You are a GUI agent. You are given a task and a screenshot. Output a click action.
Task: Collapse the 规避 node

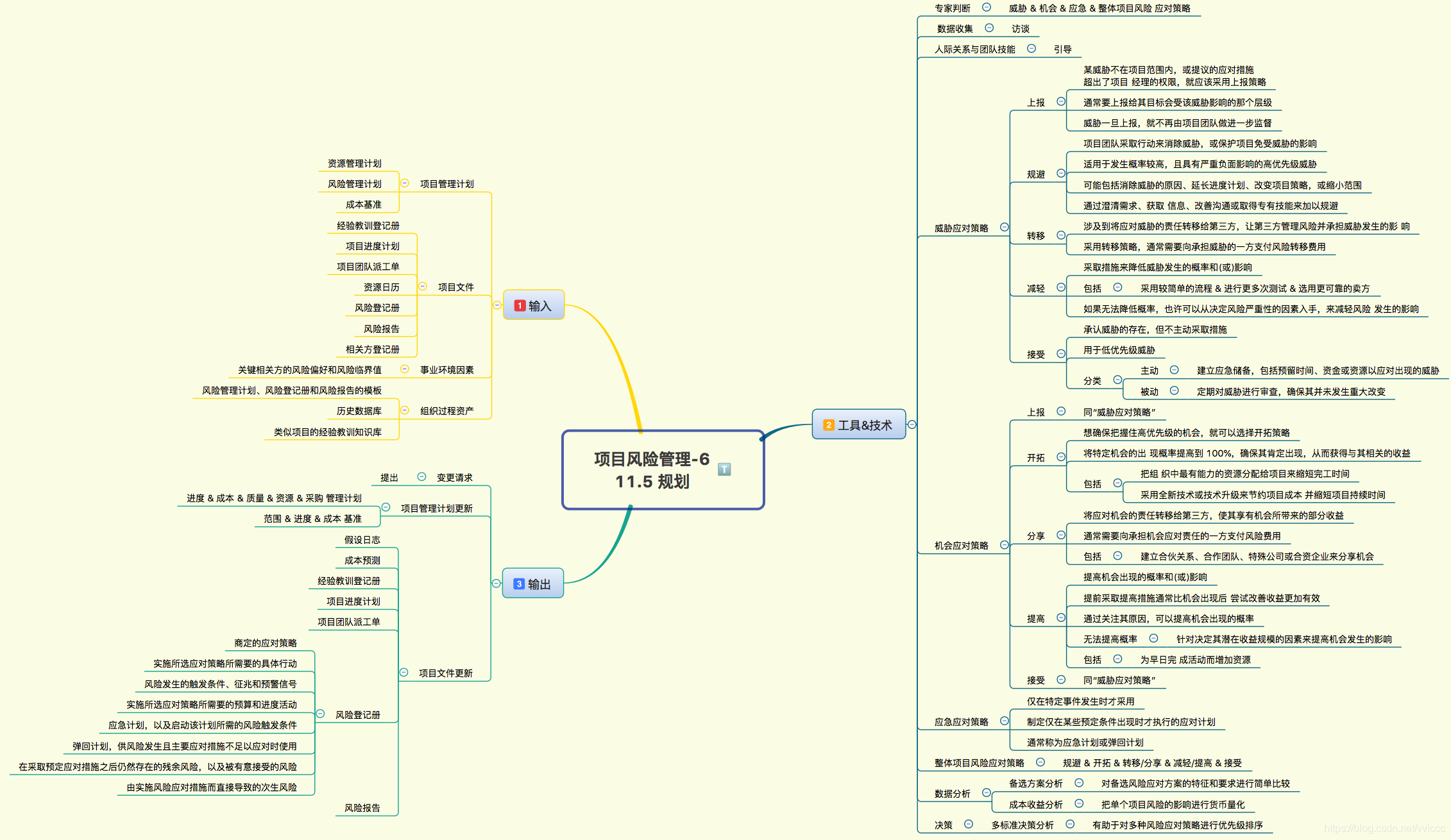[x=1061, y=173]
